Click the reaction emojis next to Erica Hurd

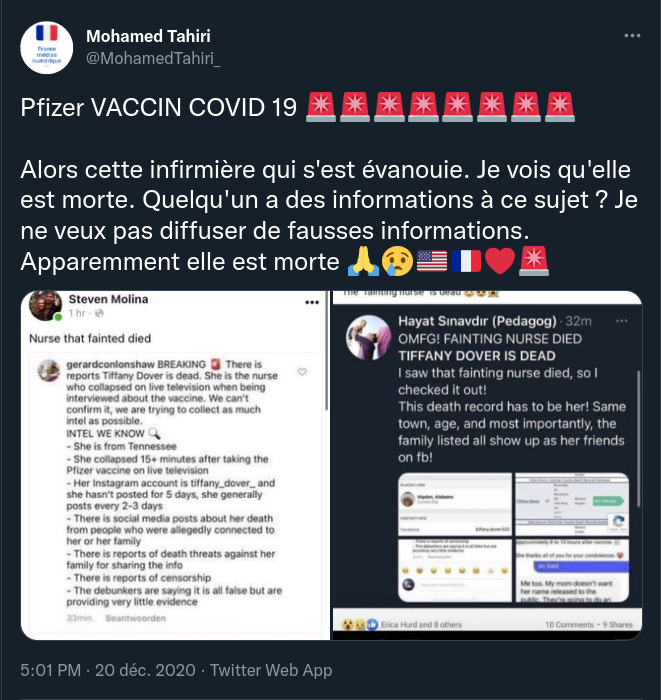pyautogui.click(x=360, y=625)
